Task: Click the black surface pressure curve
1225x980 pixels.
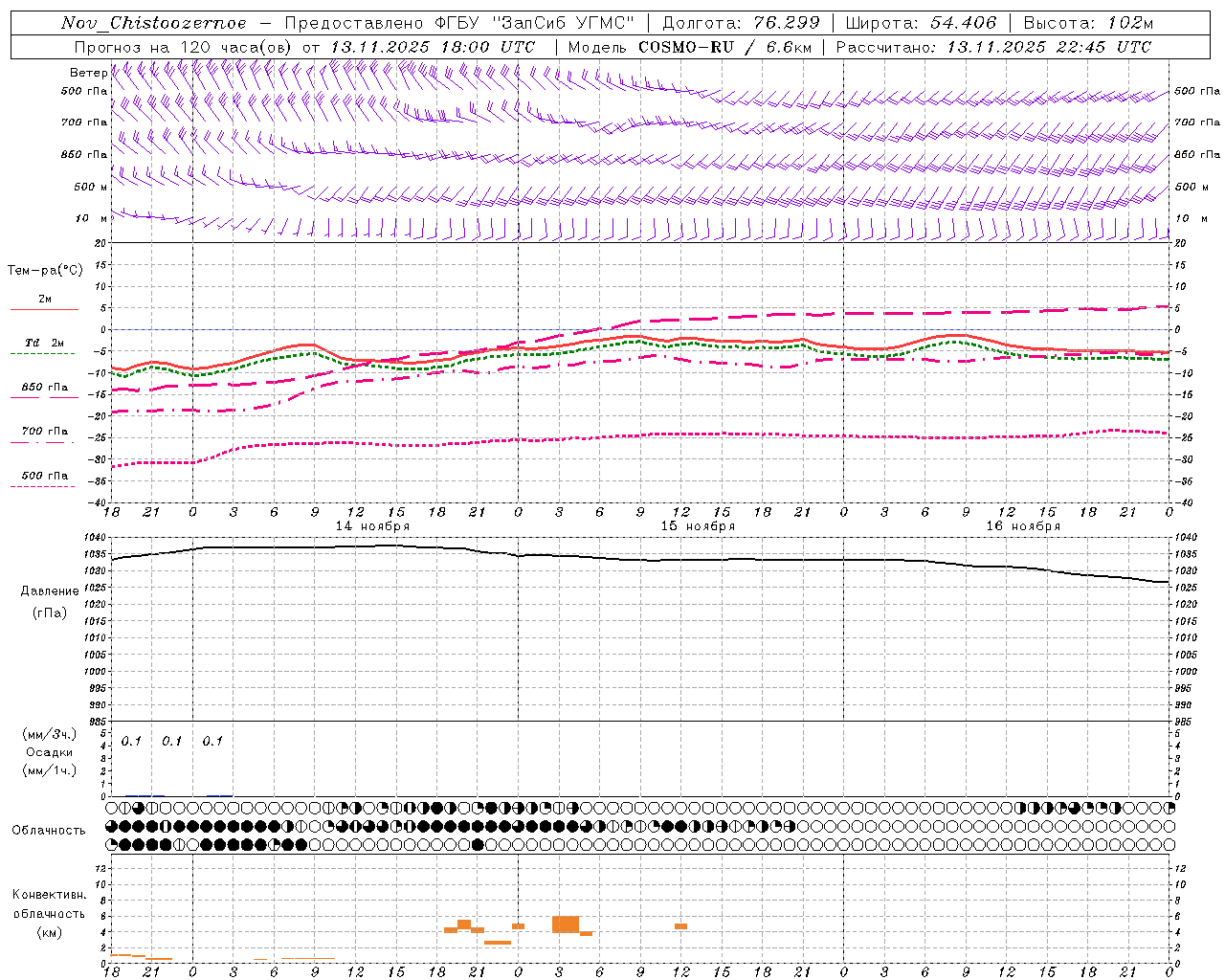Action: (641, 559)
